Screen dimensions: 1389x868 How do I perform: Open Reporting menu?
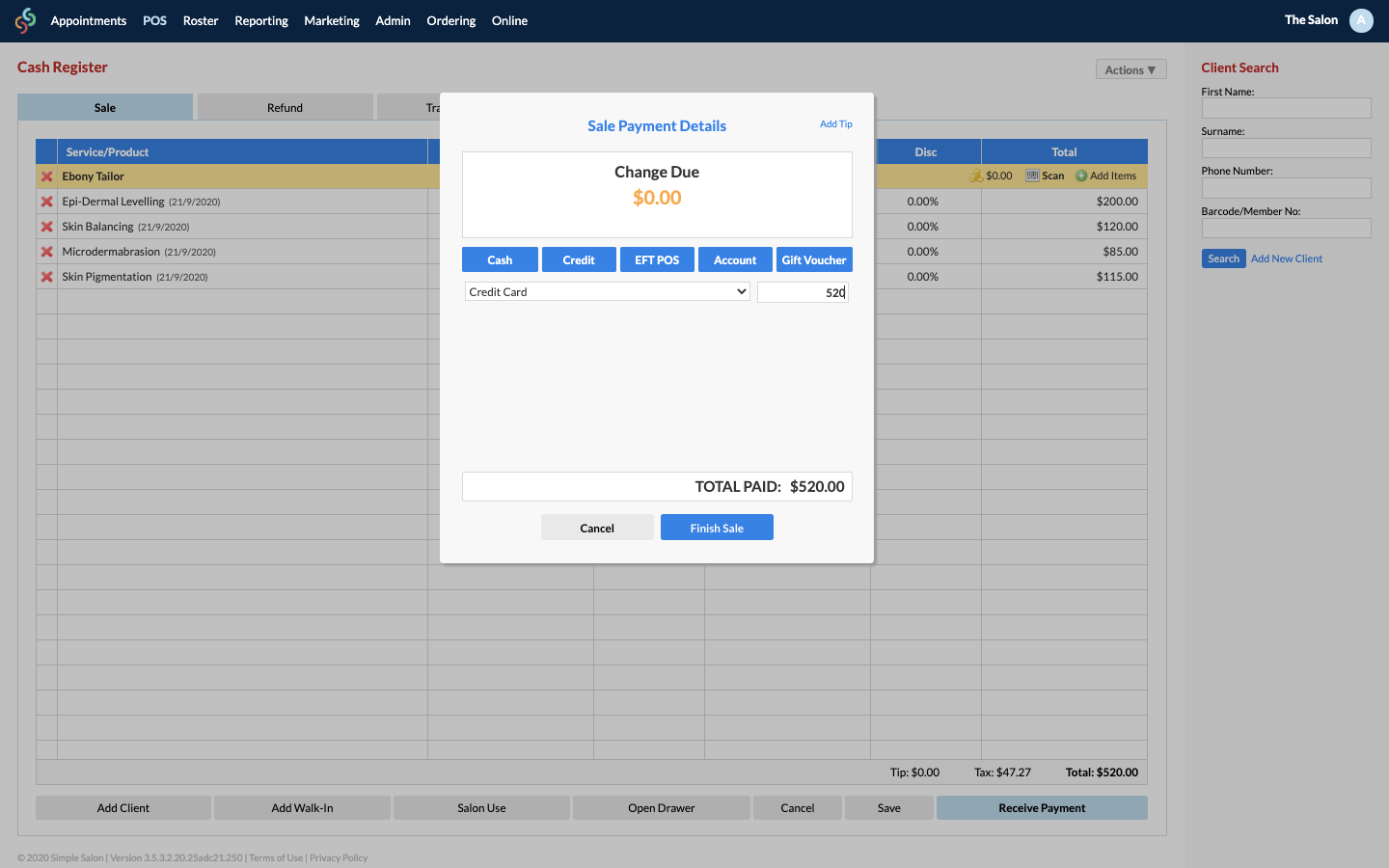[x=261, y=20]
